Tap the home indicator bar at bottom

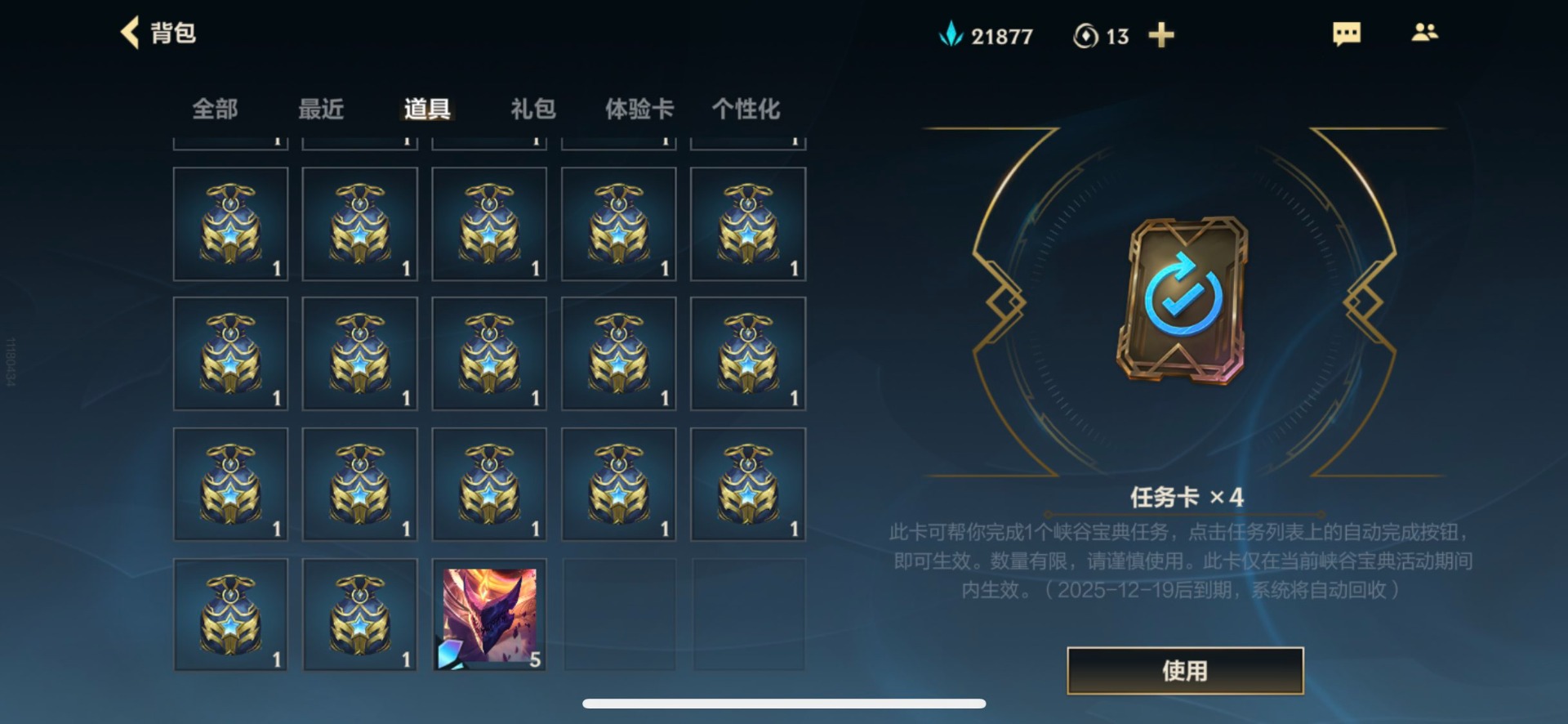point(784,704)
